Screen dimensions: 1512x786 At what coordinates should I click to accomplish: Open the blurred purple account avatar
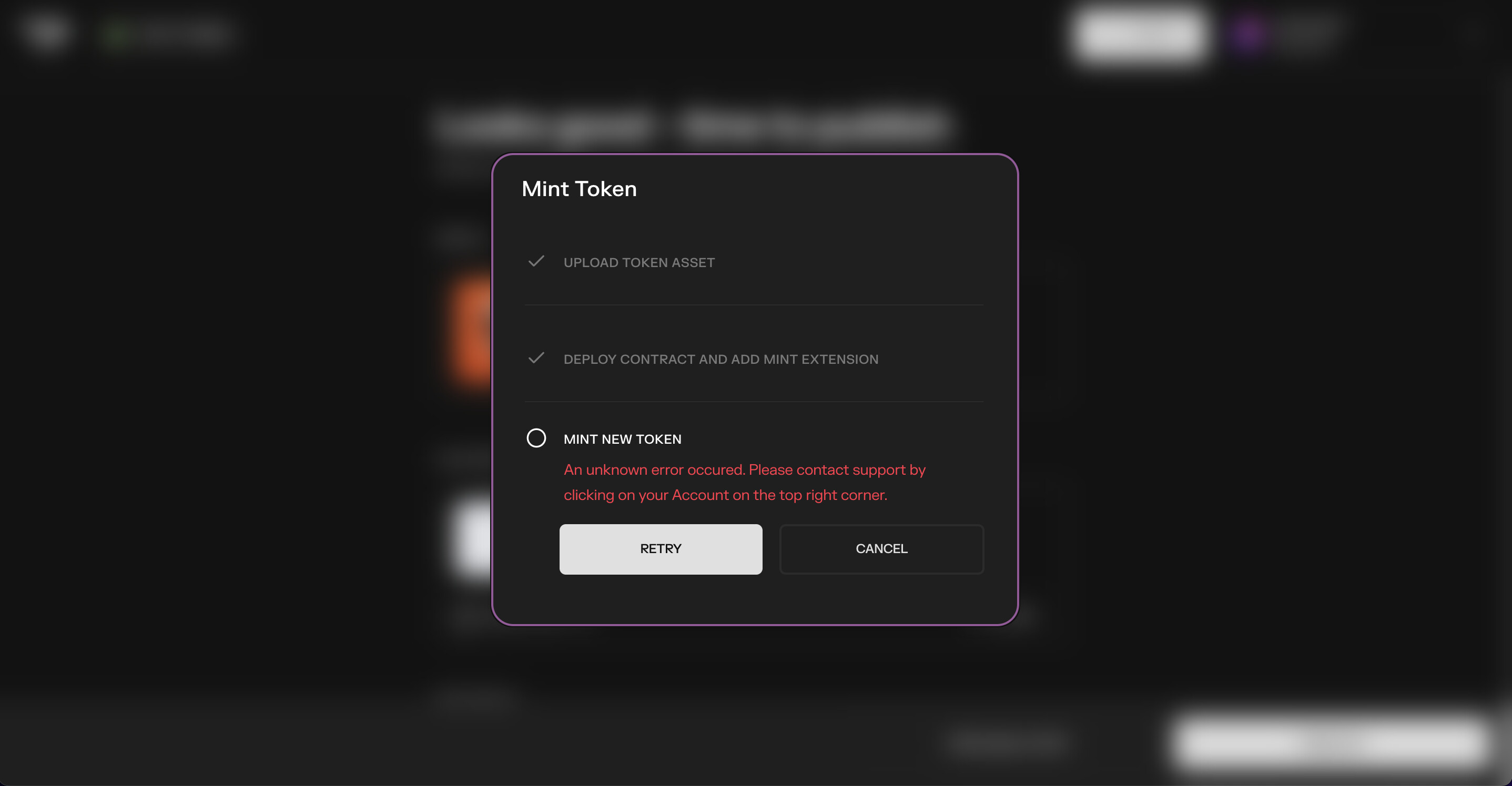1248,33
